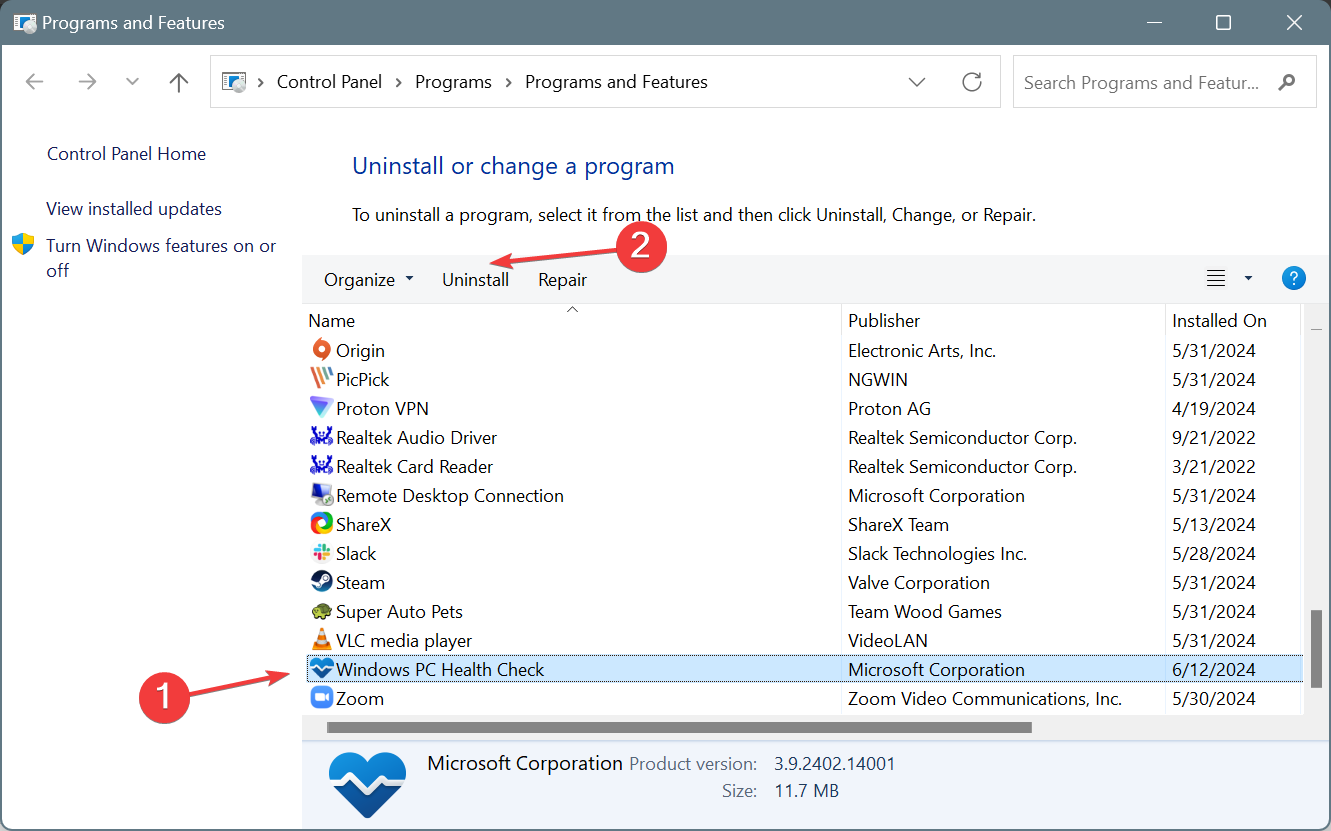Viewport: 1331px width, 831px height.
Task: Click the Steam app icon
Action: pyautogui.click(x=321, y=582)
